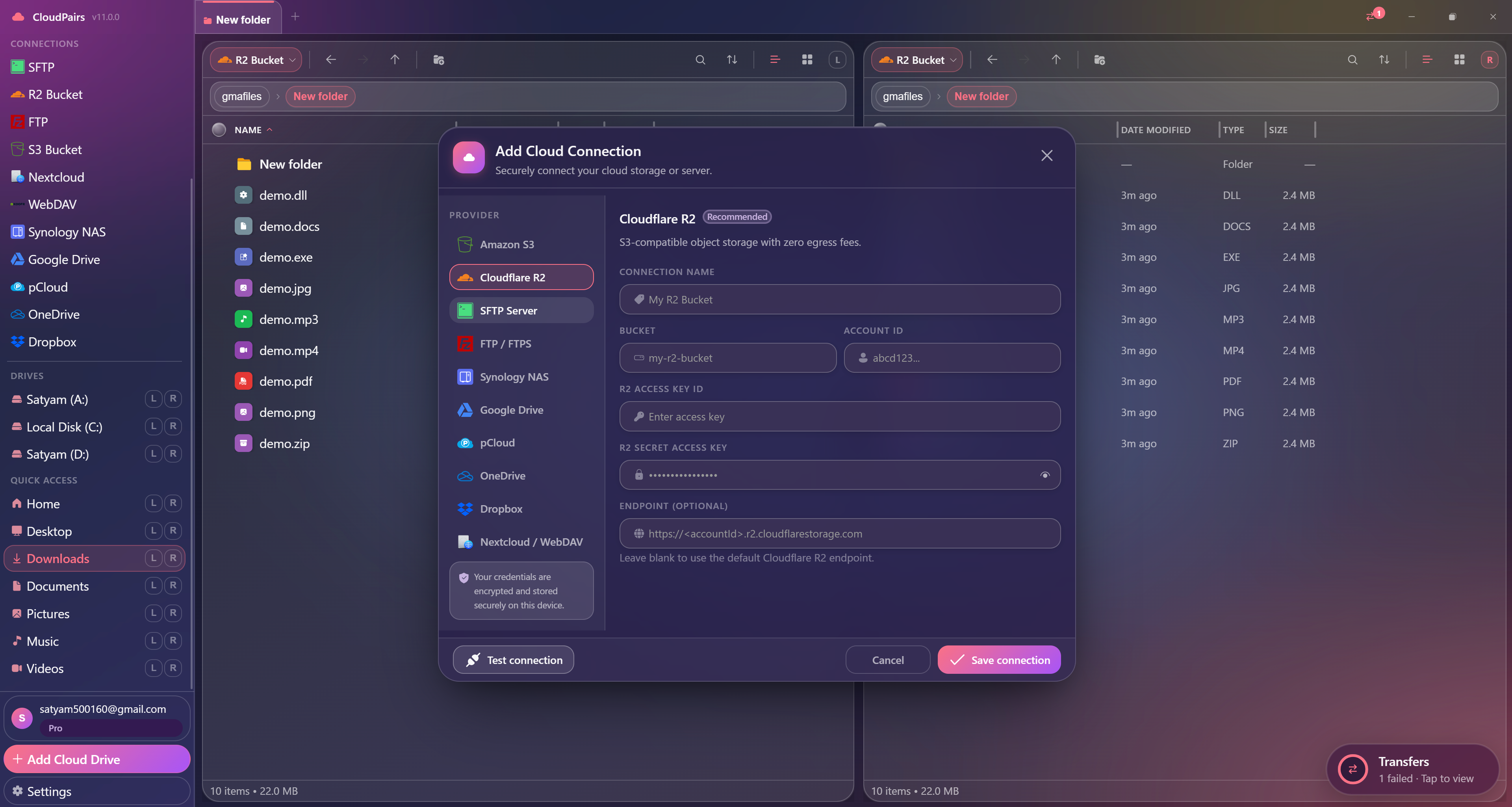Click Cancel button in dialog
The height and width of the screenshot is (807, 1512).
pyautogui.click(x=887, y=660)
